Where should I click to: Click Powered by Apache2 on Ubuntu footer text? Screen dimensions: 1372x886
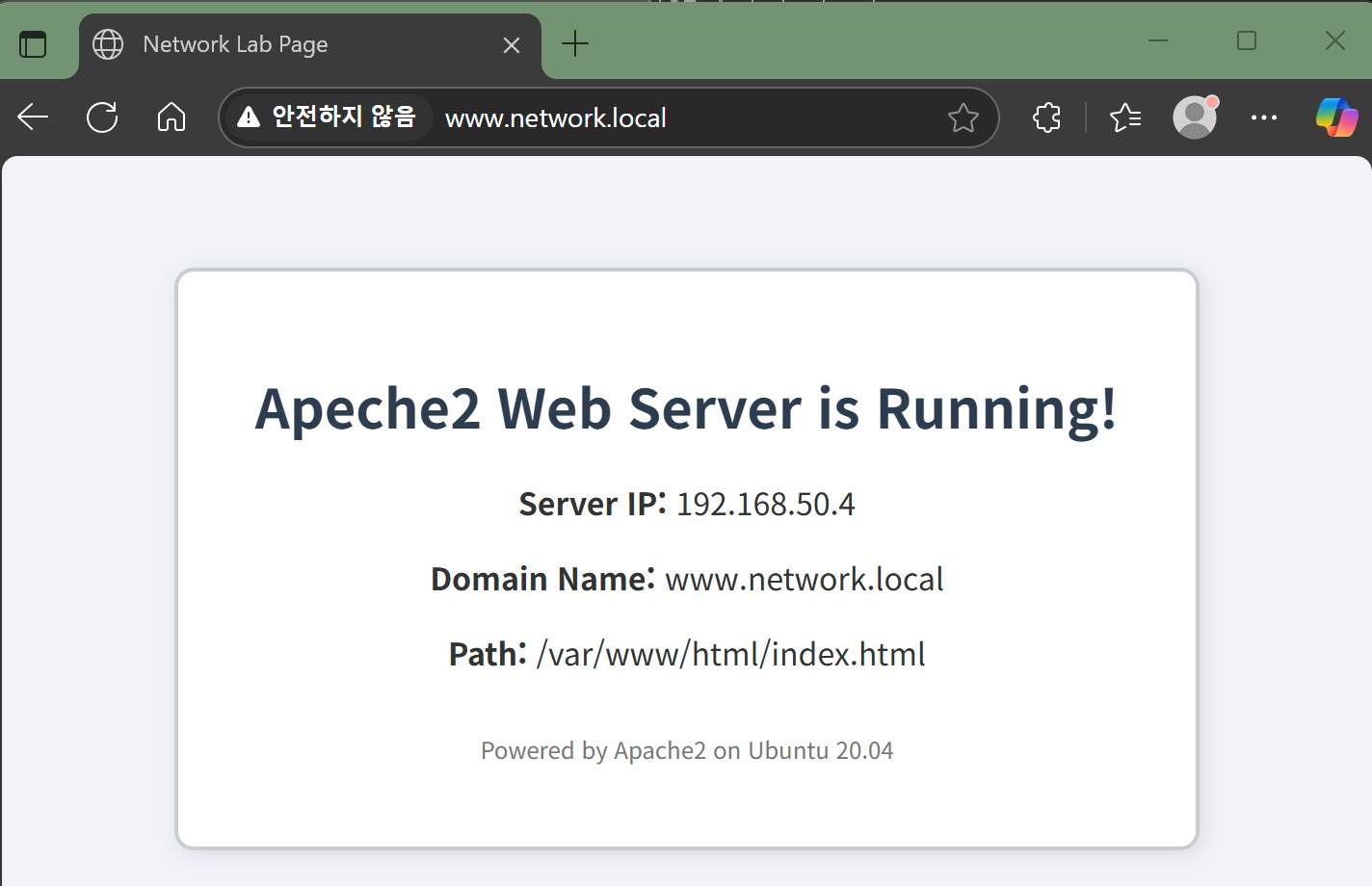(x=687, y=750)
